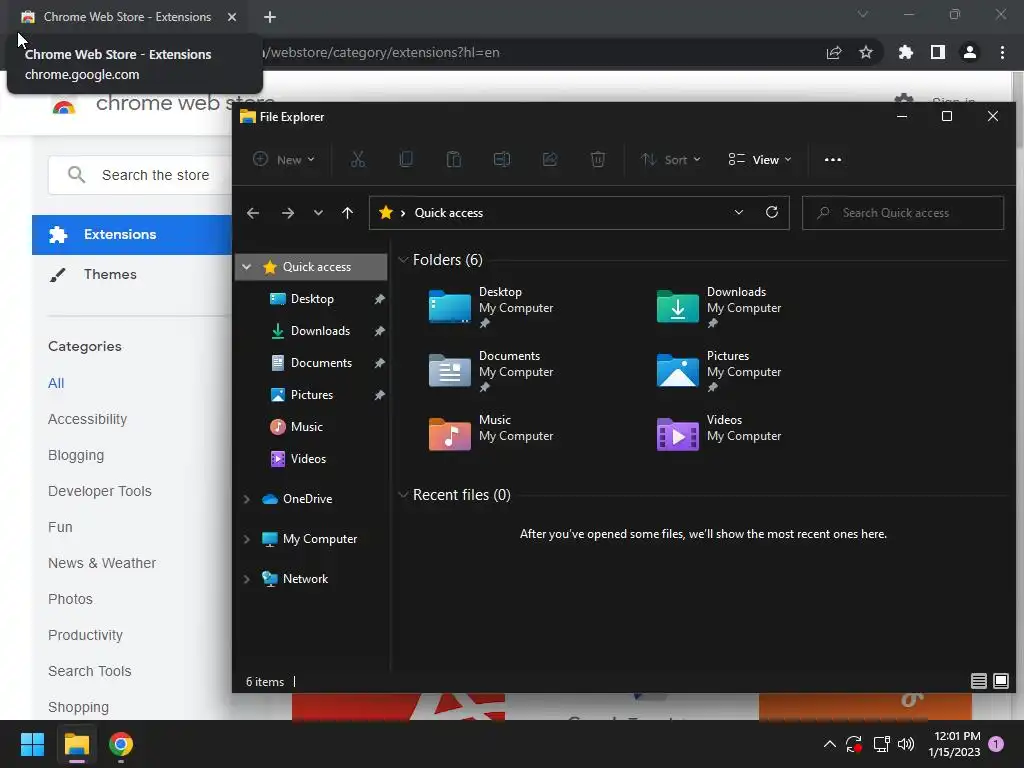Click Chrome's share this page icon

click(834, 52)
